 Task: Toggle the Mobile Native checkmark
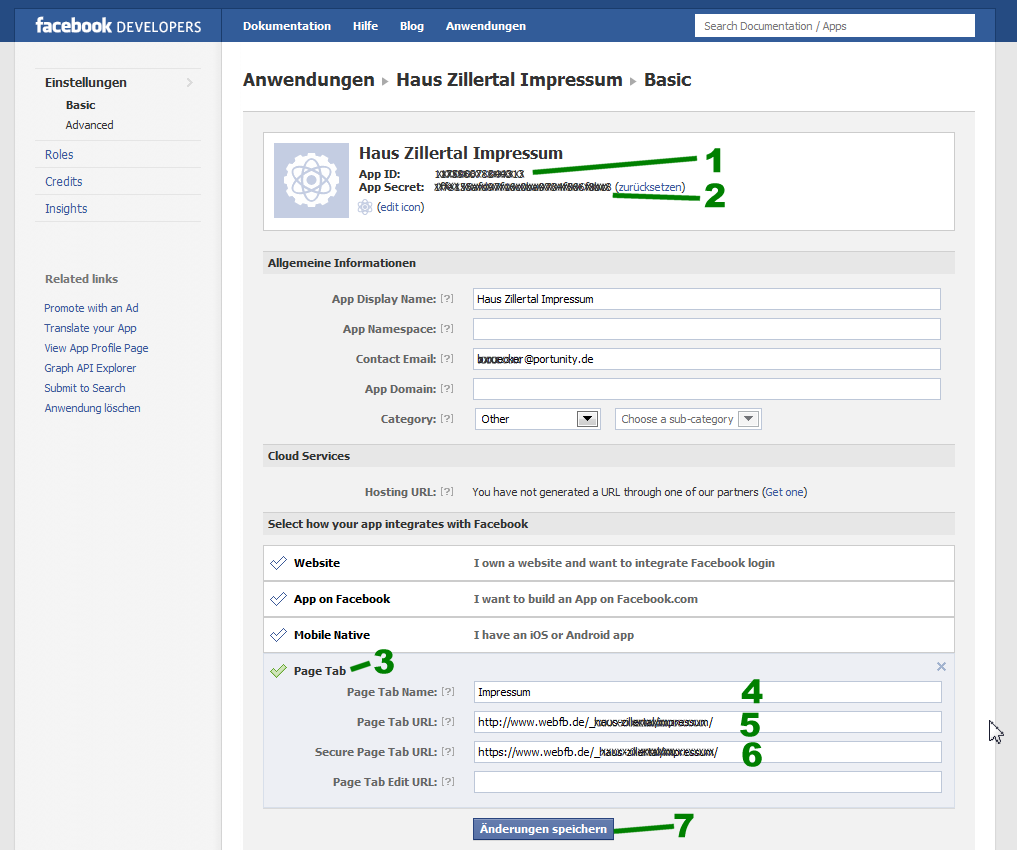279,635
